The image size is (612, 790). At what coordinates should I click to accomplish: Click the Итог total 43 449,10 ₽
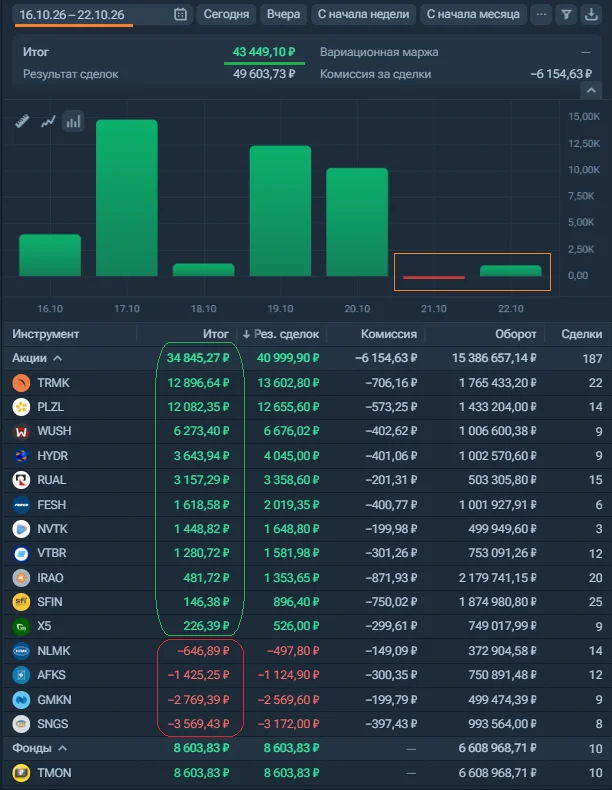click(264, 52)
